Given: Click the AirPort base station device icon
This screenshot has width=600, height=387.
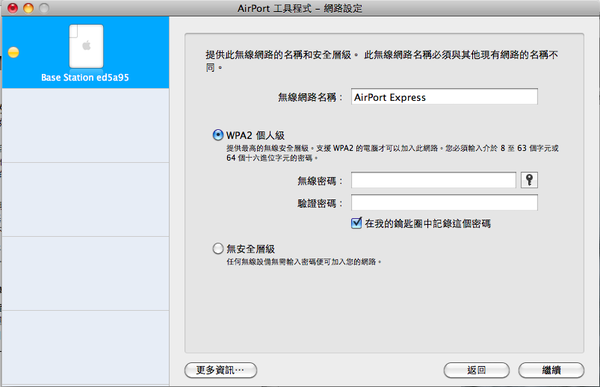Looking at the screenshot, I should point(86,46).
